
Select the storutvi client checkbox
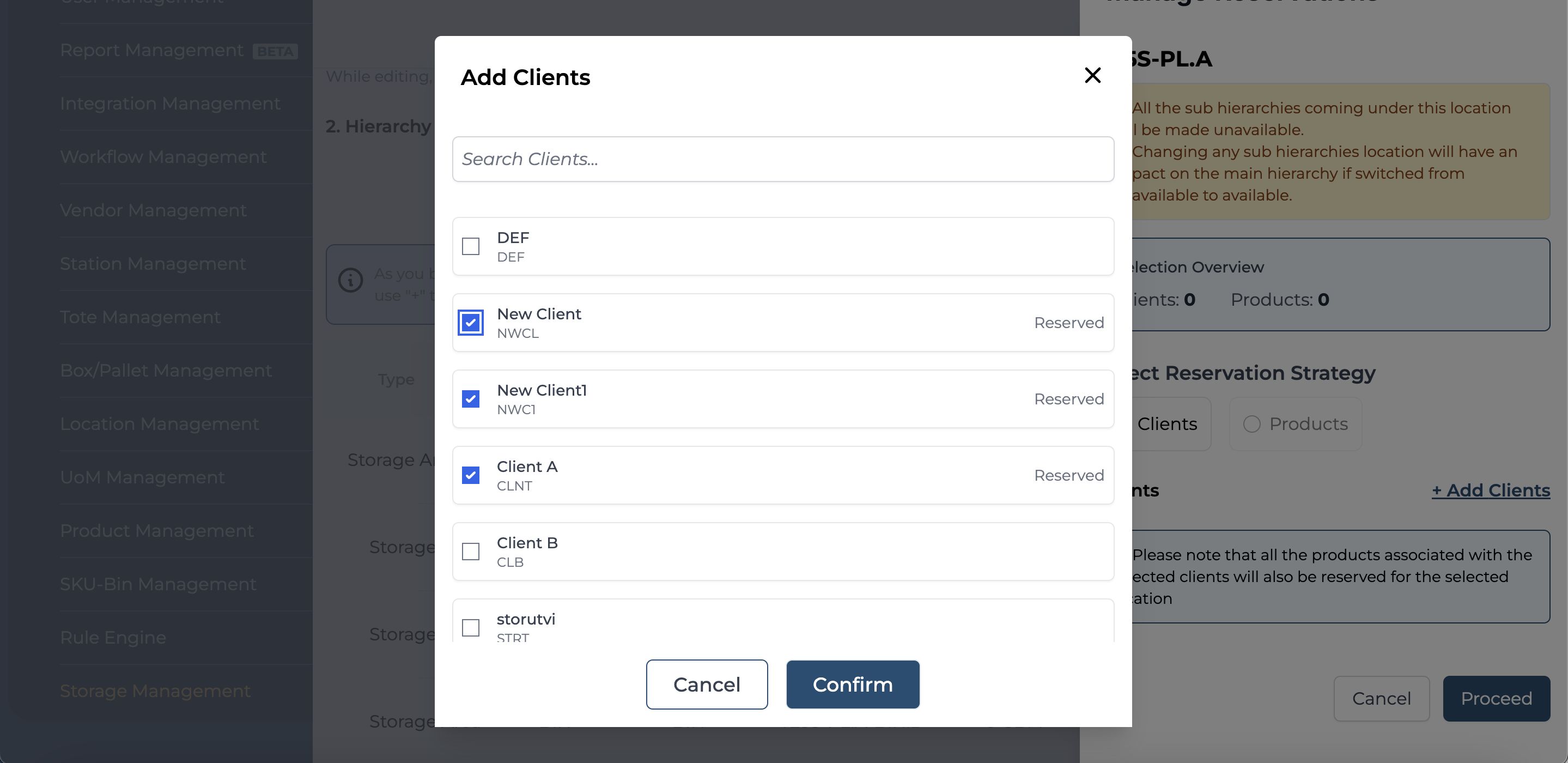(x=471, y=627)
